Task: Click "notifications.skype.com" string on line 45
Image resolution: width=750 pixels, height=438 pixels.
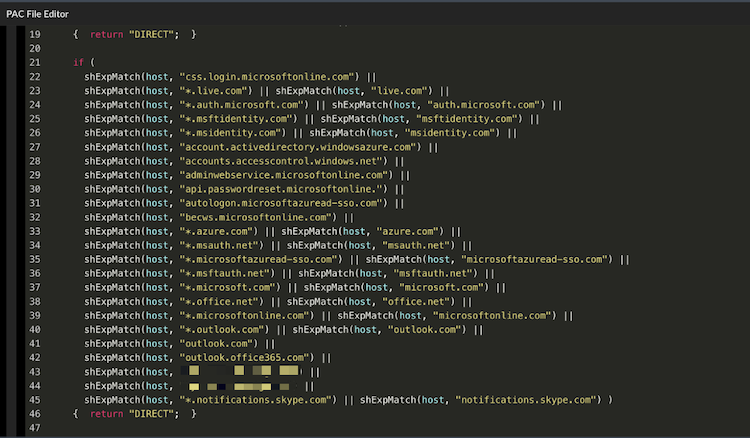Action: pyautogui.click(x=528, y=400)
